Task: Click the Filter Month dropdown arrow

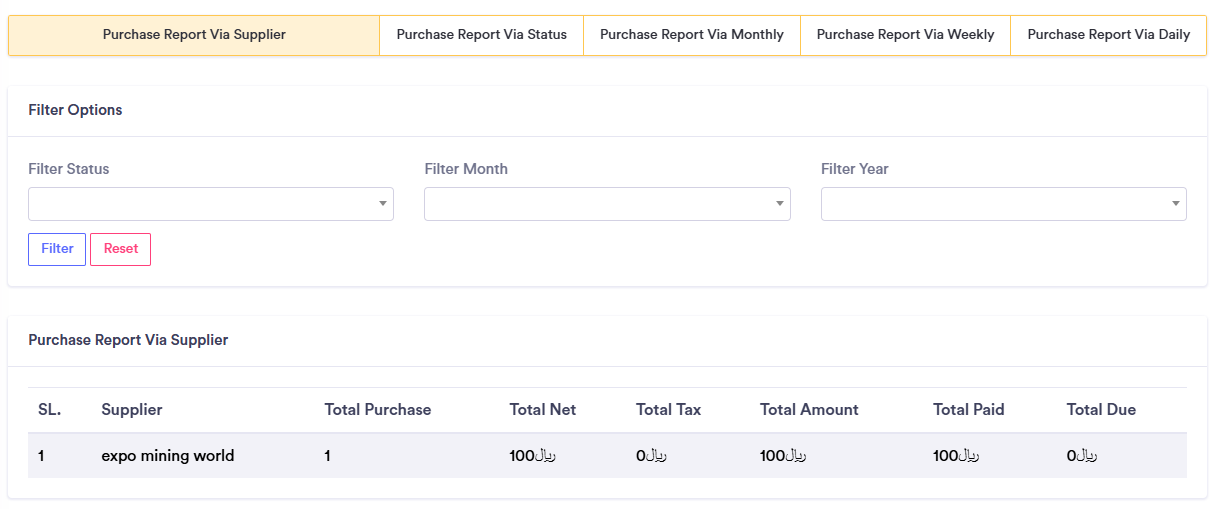Action: [x=779, y=204]
